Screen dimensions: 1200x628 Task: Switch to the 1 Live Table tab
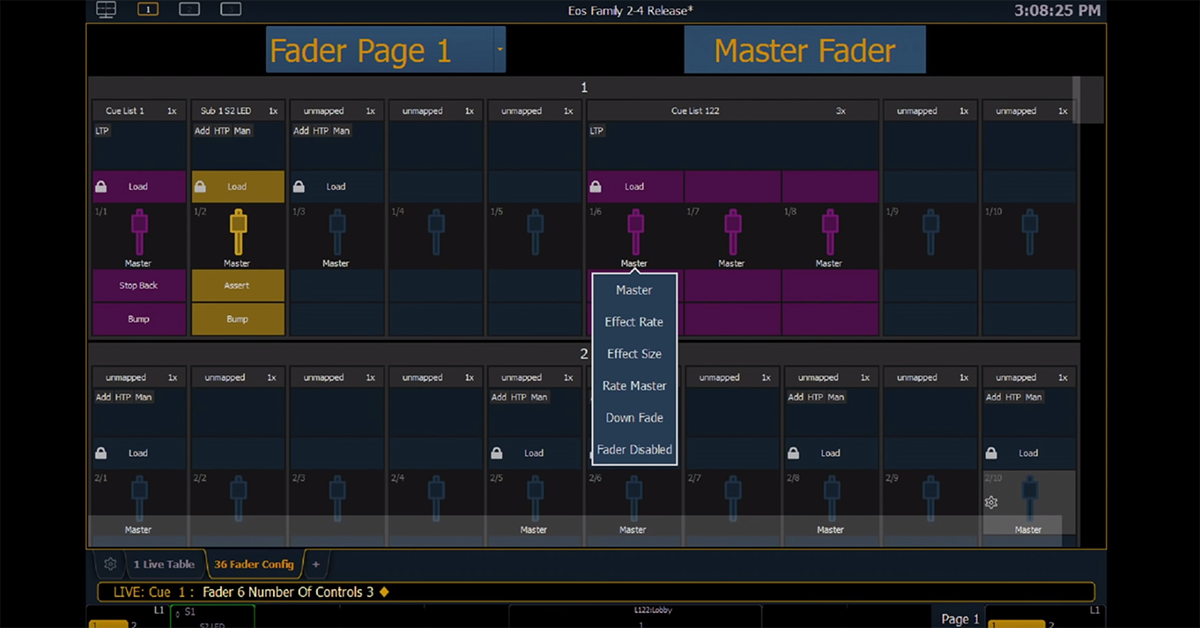click(x=164, y=564)
